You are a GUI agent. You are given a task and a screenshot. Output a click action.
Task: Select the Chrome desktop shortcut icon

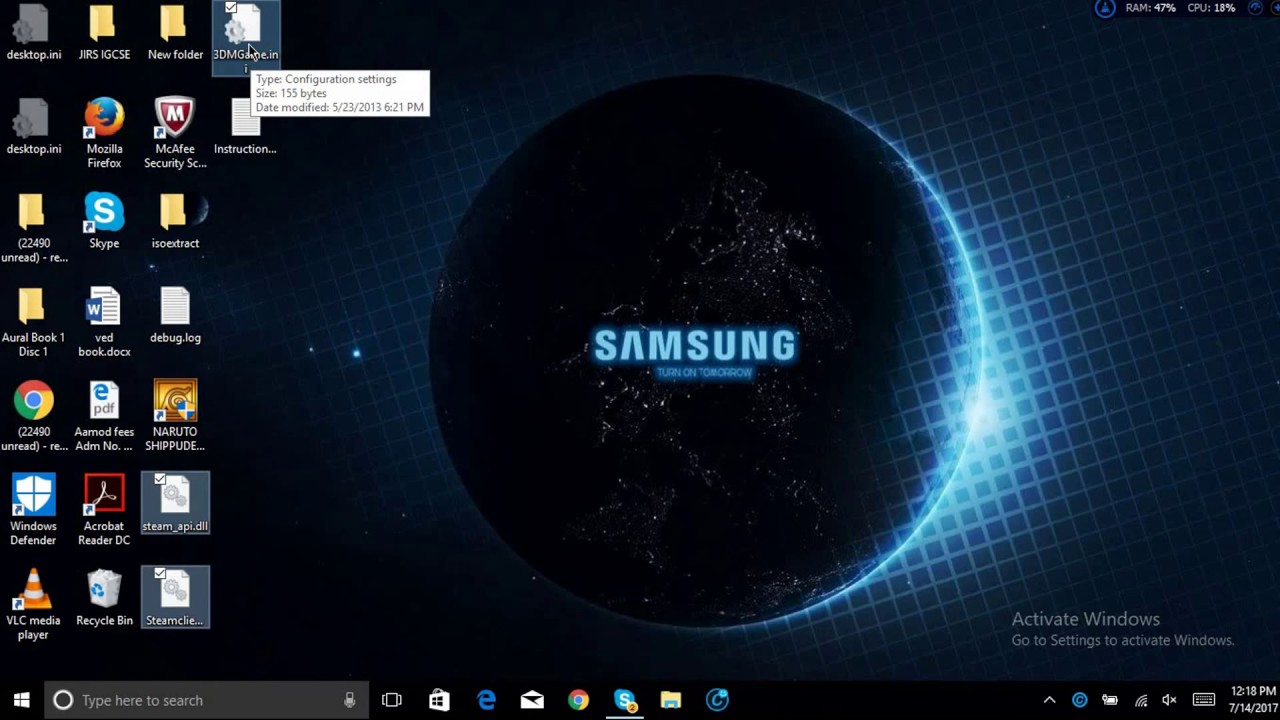[x=33, y=416]
